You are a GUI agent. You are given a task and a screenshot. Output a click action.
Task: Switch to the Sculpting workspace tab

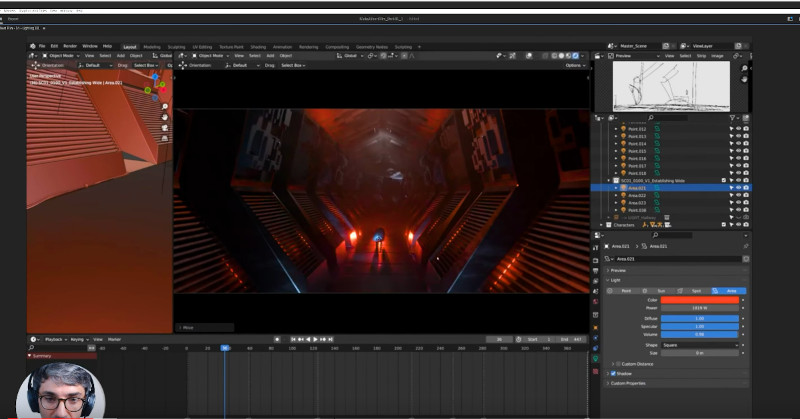pyautogui.click(x=177, y=46)
